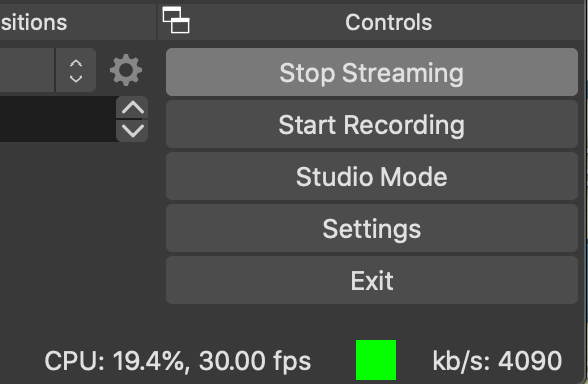
Task: Open transition properties via the gear icon
Action: [126, 70]
